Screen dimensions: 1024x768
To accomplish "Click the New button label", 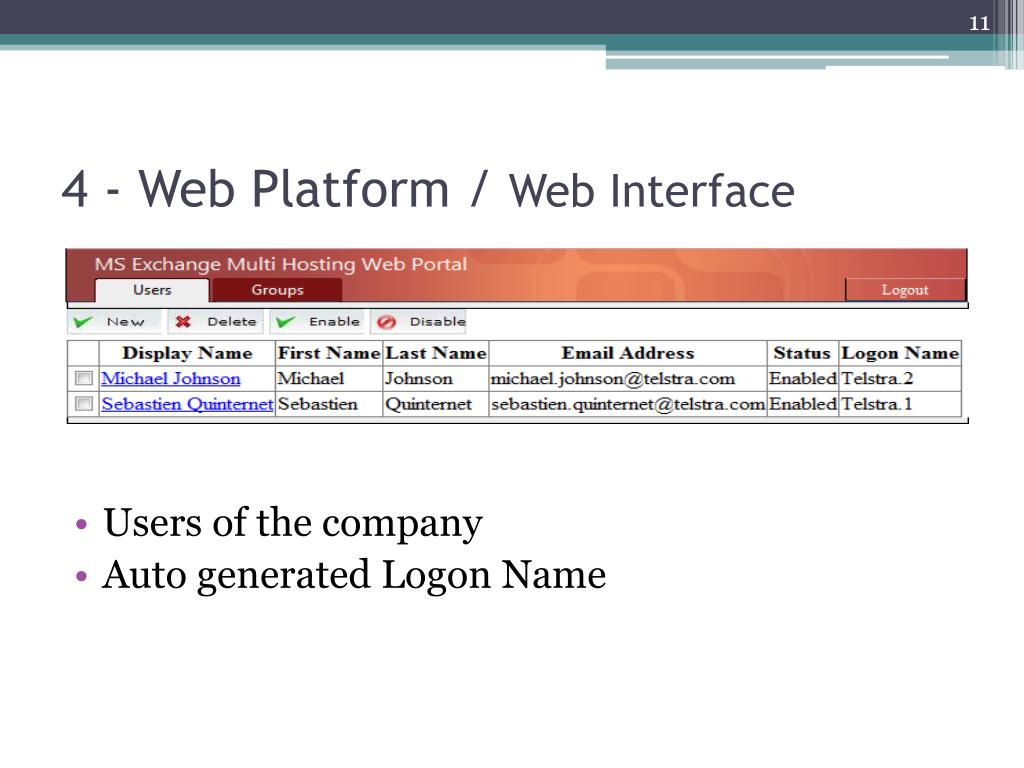I will click(125, 322).
